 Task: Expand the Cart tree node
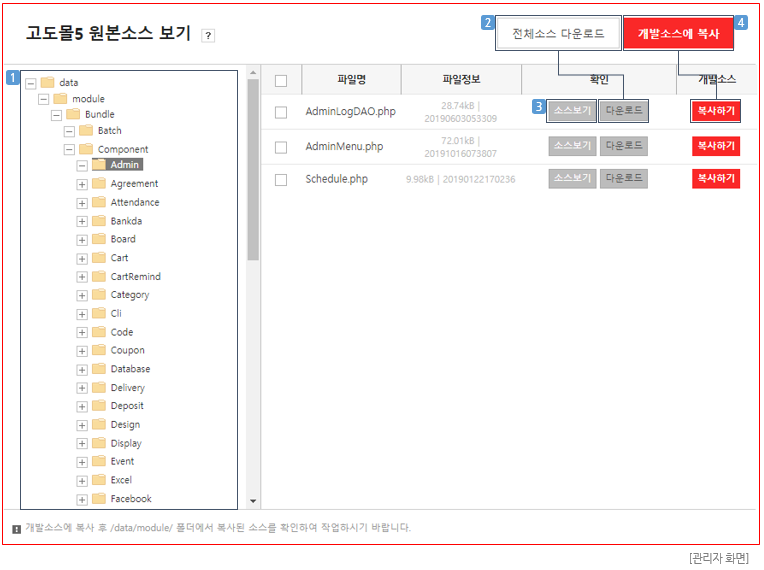82,259
